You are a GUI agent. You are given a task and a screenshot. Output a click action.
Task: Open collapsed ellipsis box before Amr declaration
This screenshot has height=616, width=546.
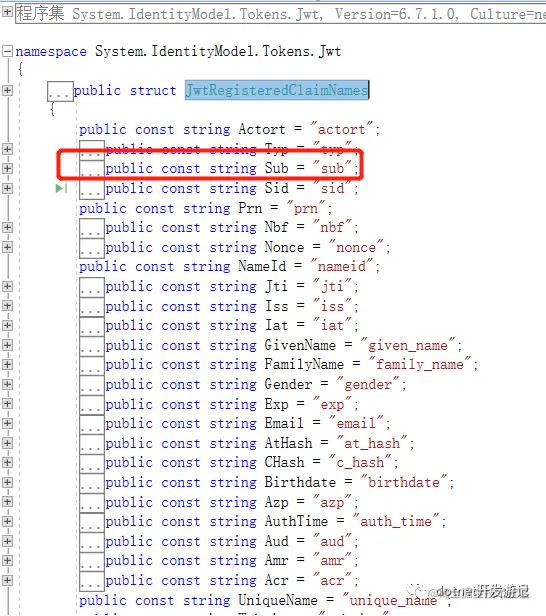coord(92,562)
